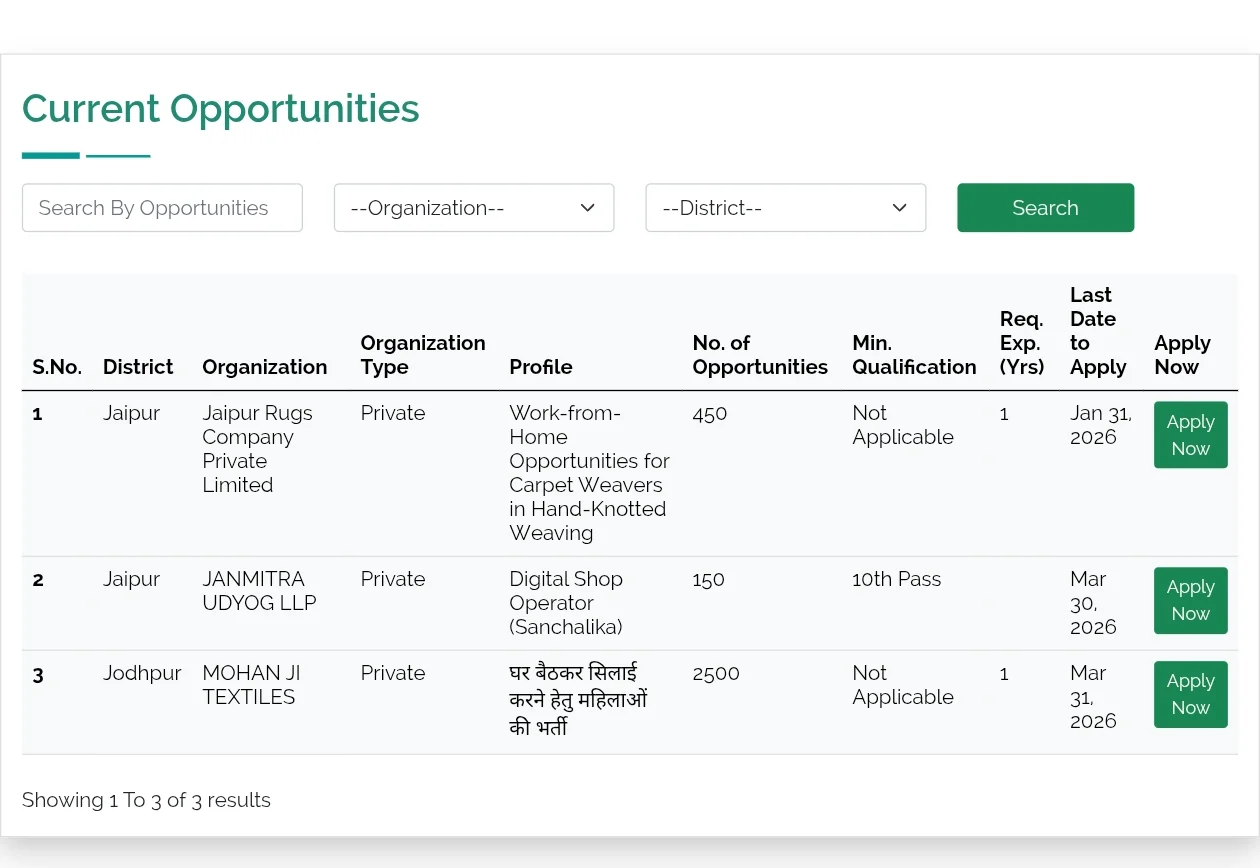
Task: Click the Req. Exp. (Yrs) column header
Action: (1021, 343)
